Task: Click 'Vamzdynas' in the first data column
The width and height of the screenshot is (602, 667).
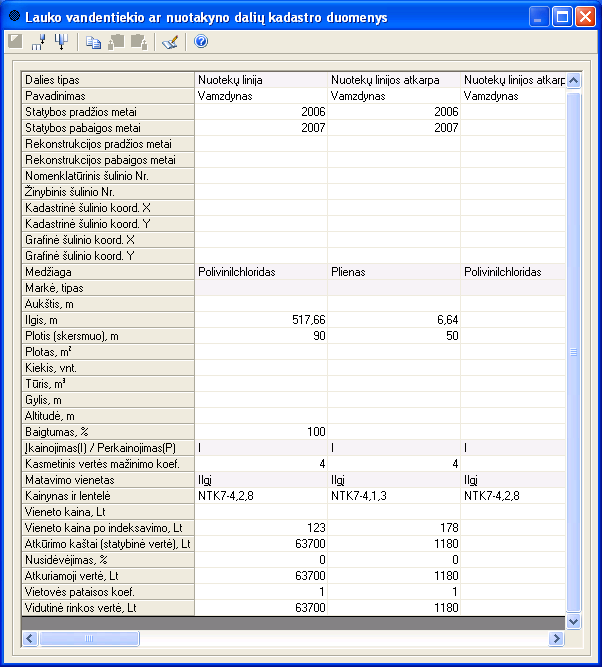Action: [261, 96]
